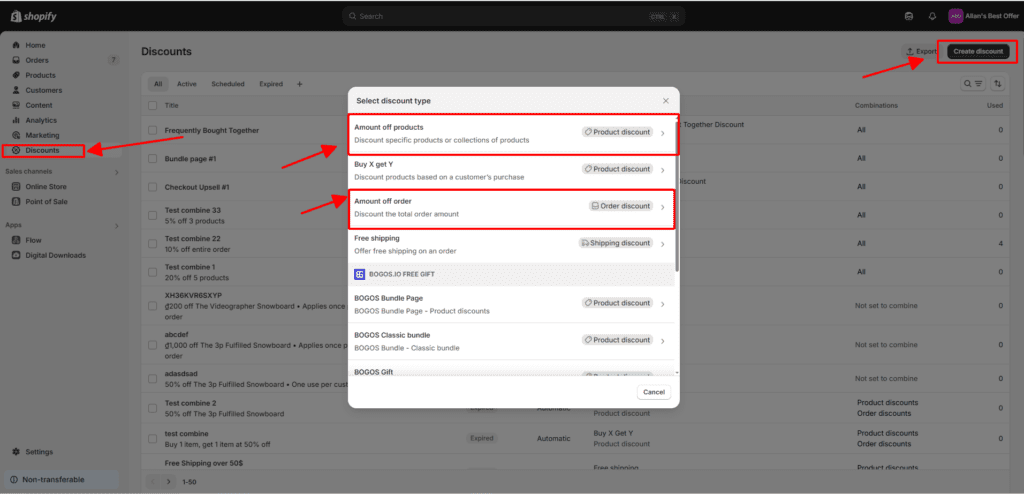Switch to the Scheduled tab
This screenshot has width=1024, height=494.
[228, 84]
